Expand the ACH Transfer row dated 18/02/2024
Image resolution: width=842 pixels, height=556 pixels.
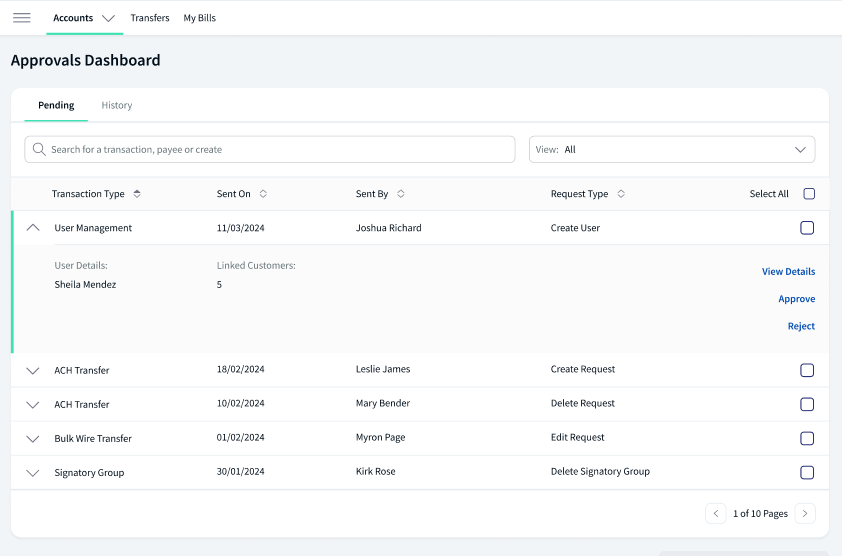point(33,371)
